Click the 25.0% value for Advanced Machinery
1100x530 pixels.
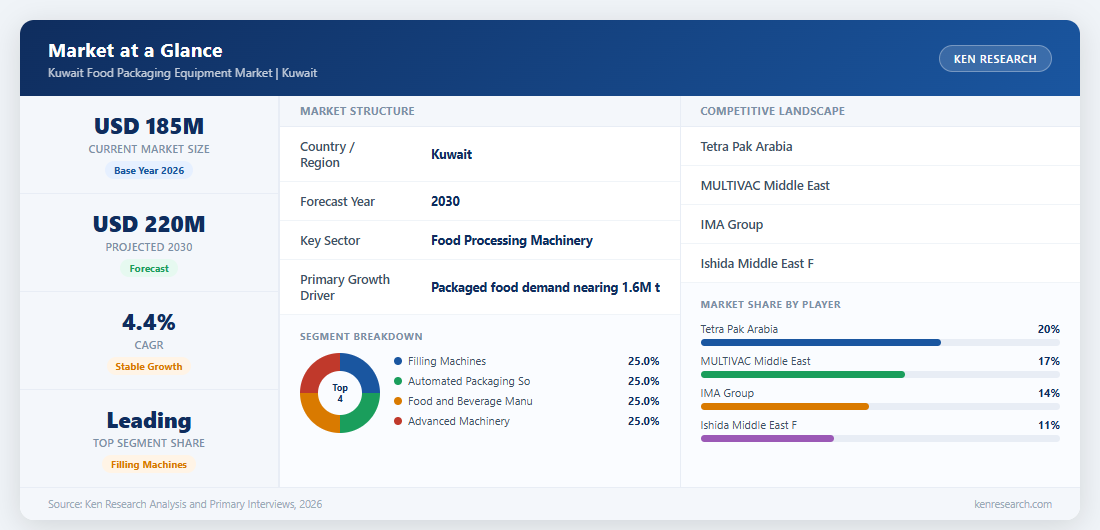[x=643, y=421]
